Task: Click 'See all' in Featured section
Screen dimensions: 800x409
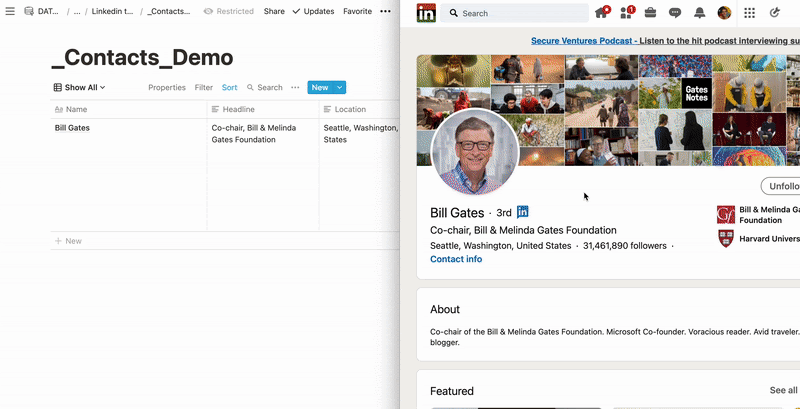Action: [783, 390]
